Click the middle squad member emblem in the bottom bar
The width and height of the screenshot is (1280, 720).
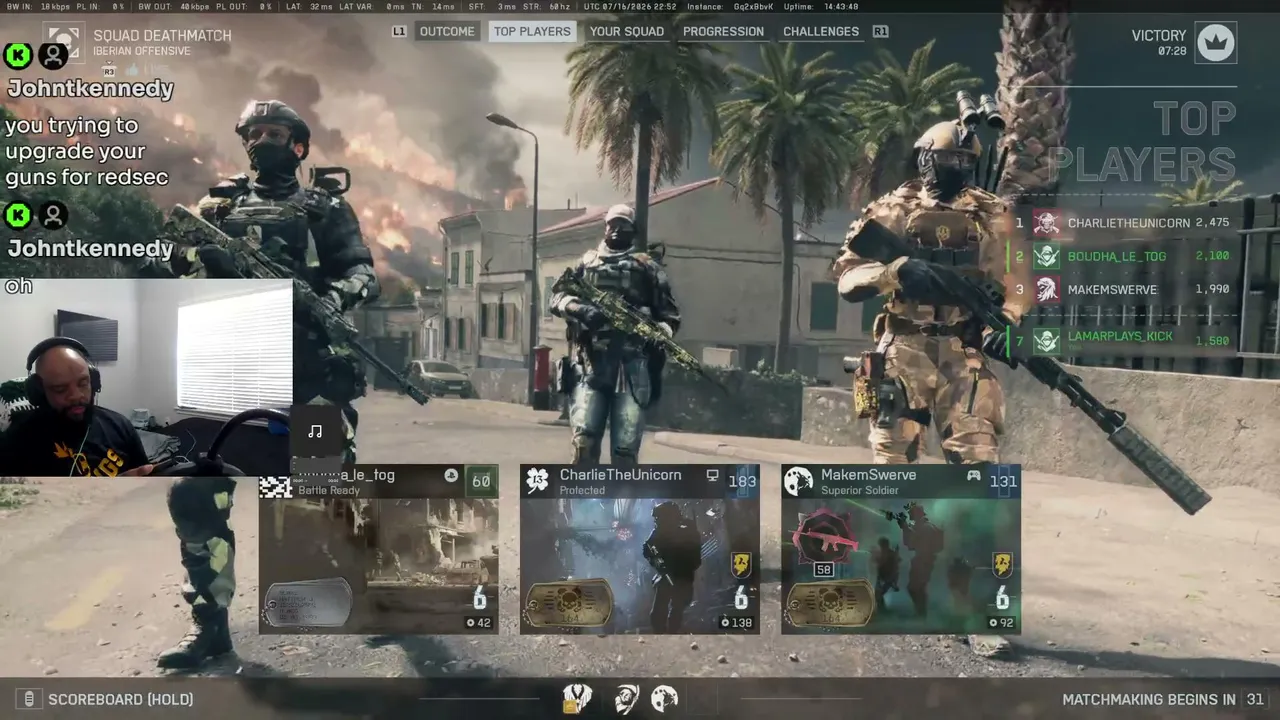coord(627,698)
